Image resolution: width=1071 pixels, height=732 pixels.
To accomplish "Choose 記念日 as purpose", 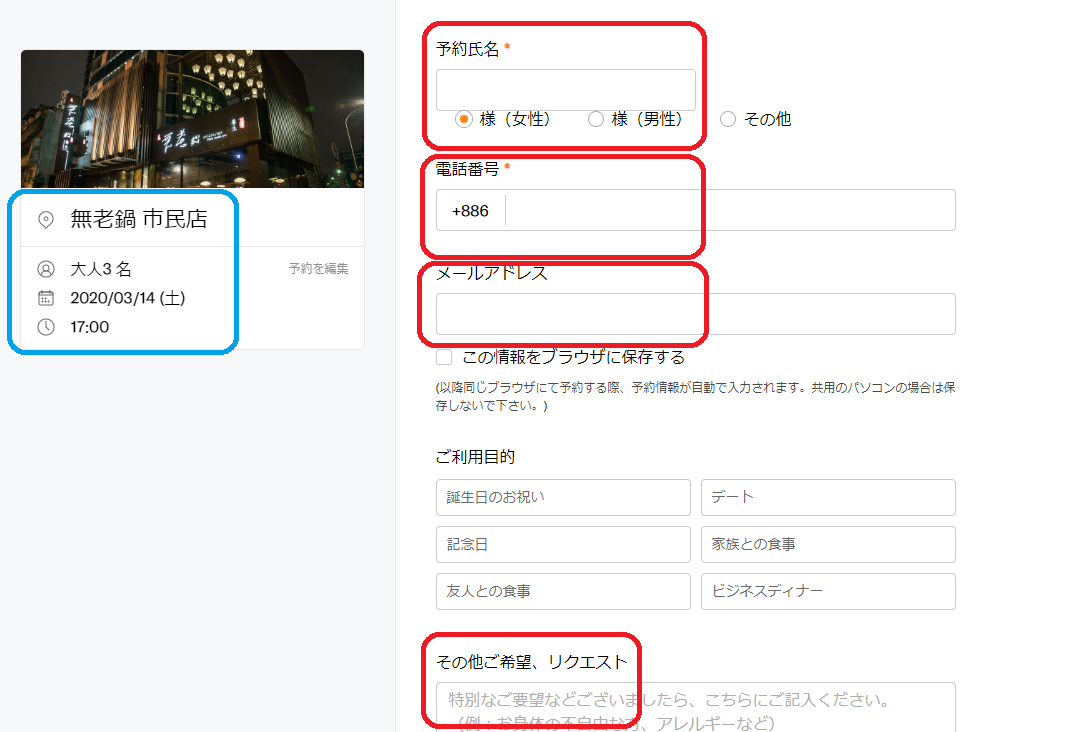I will pyautogui.click(x=563, y=544).
